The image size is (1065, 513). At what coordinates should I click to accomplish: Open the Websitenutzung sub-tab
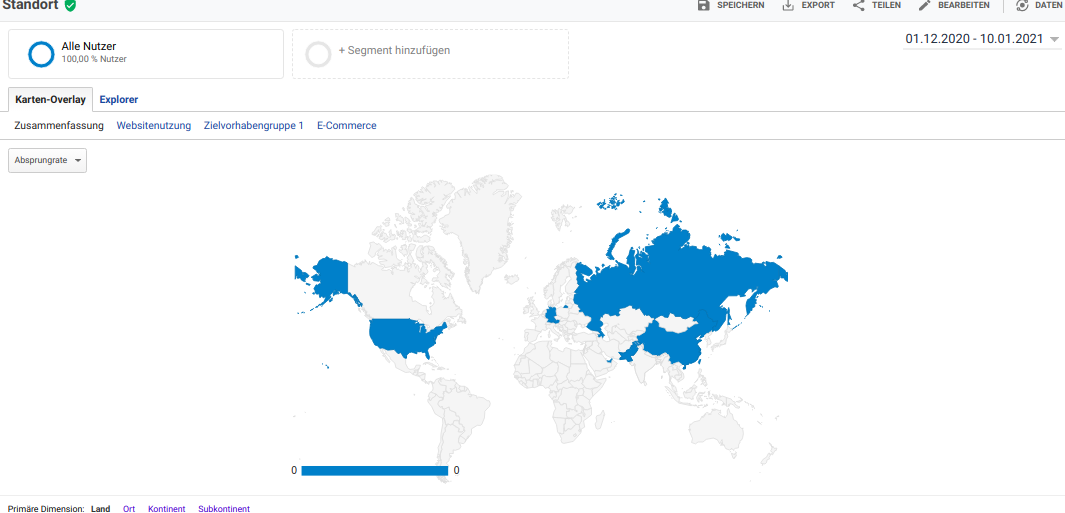(x=154, y=126)
